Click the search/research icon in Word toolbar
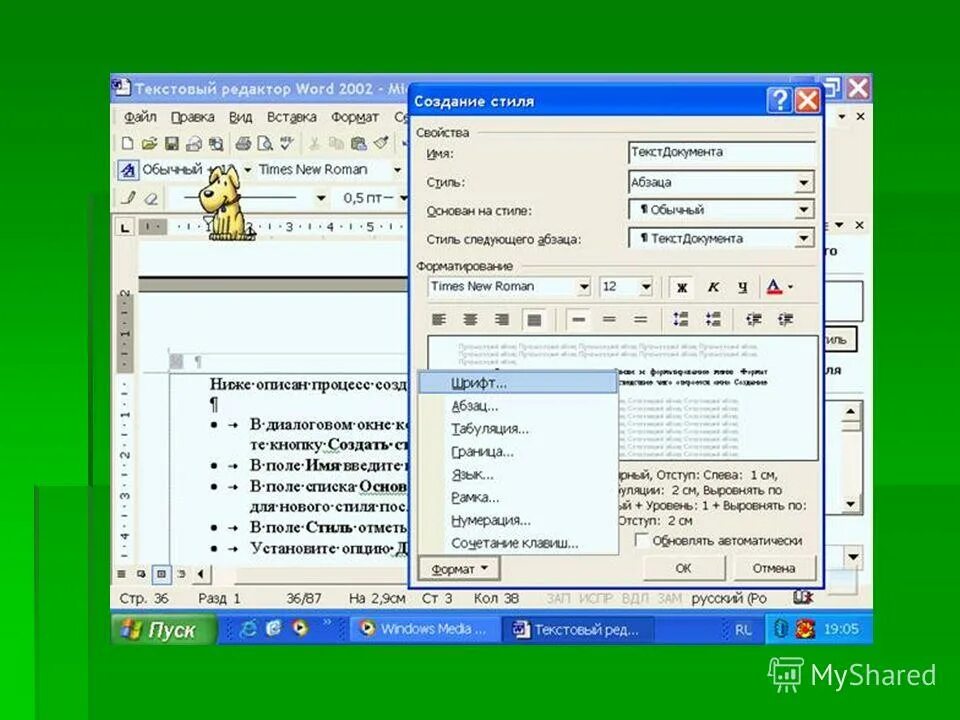Screen dimensions: 960x720 (216, 143)
